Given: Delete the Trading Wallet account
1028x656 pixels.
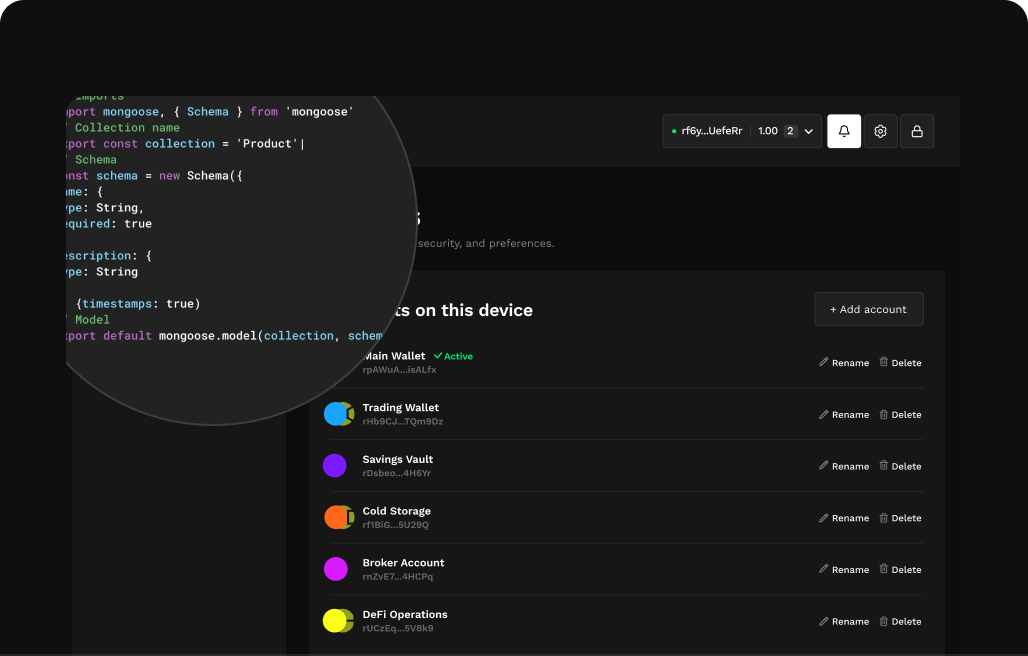Looking at the screenshot, I should (x=900, y=414).
